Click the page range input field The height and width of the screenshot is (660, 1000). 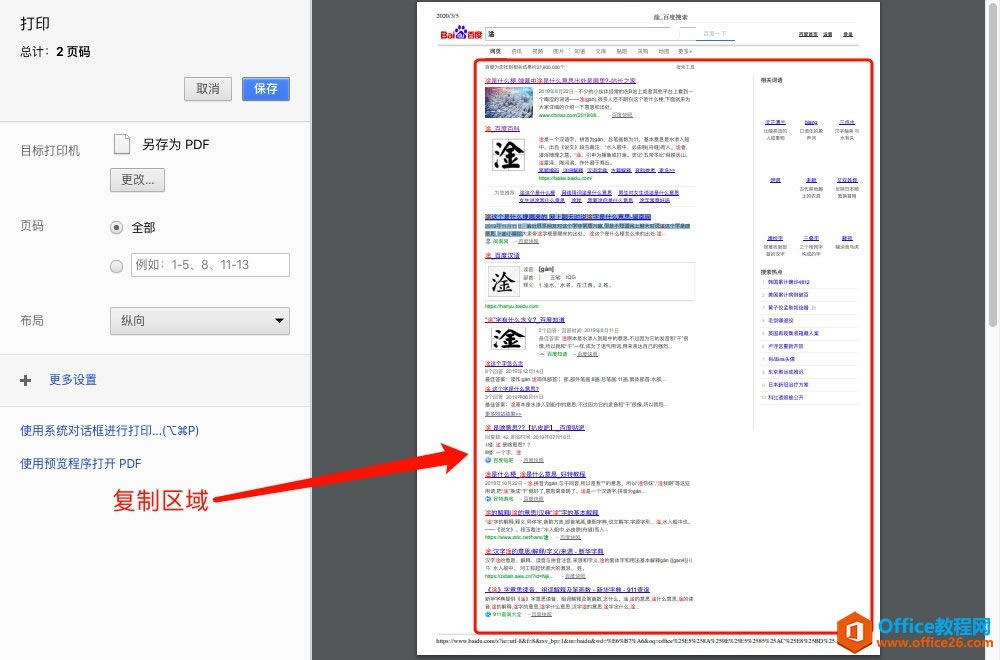210,265
